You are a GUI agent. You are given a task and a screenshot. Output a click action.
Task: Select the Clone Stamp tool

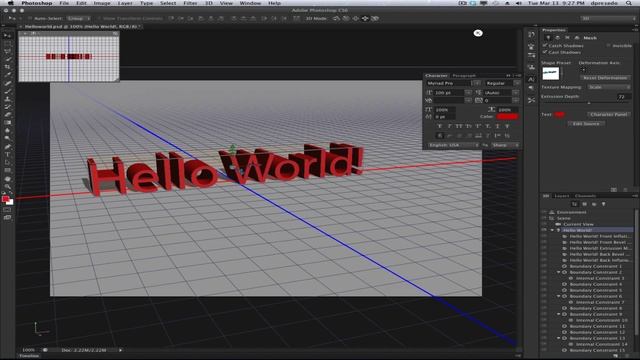pos(7,99)
